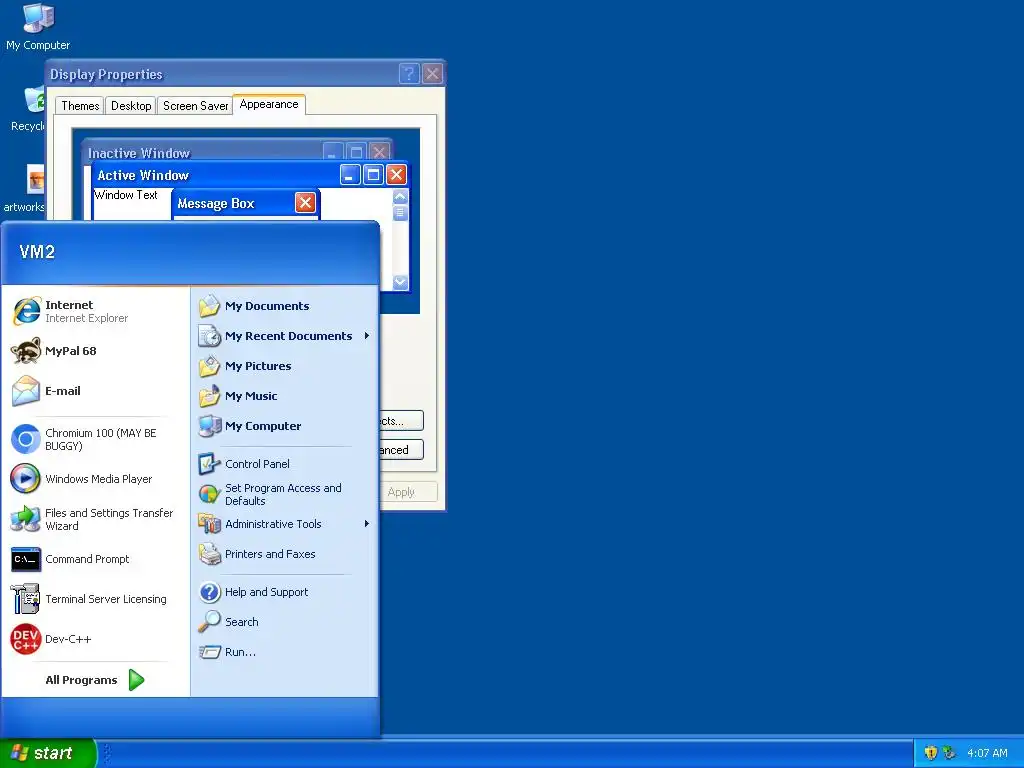
Task: Click the Active Window preview title bar
Action: point(251,175)
